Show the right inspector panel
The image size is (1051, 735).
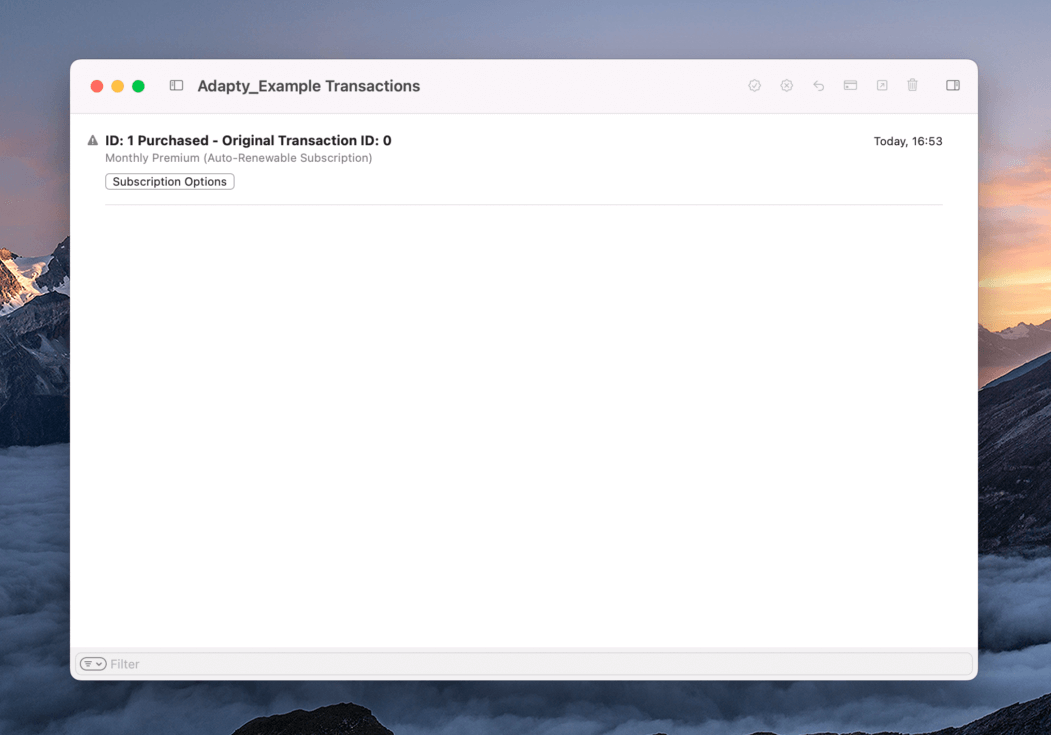[952, 86]
